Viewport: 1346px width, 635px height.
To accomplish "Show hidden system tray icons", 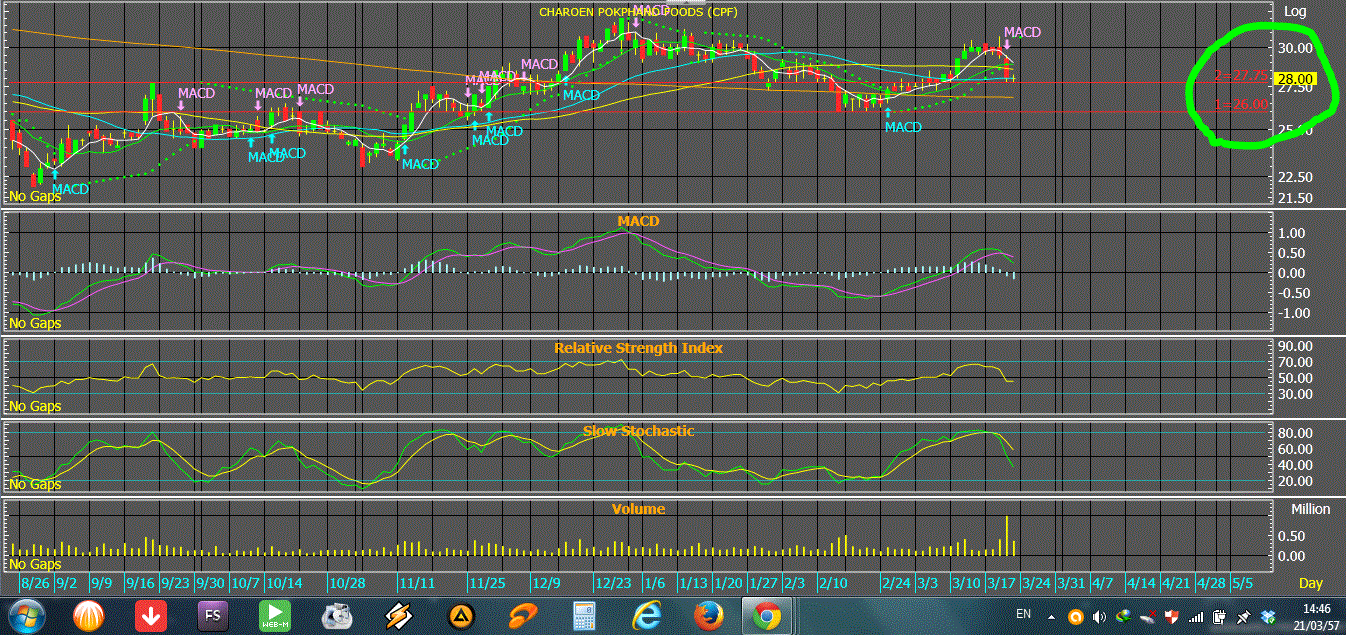I will (1051, 616).
